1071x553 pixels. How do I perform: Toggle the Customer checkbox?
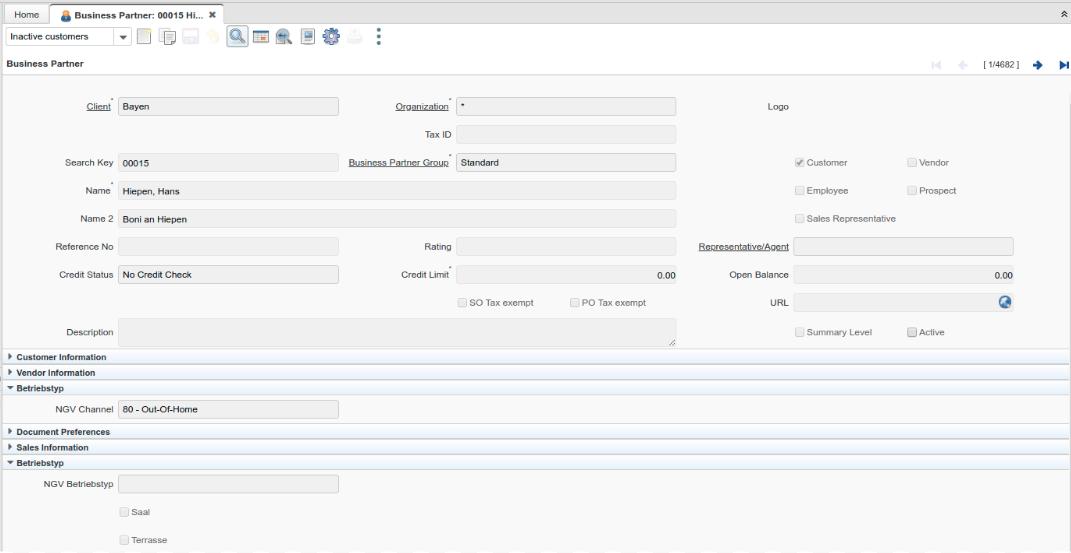(799, 162)
